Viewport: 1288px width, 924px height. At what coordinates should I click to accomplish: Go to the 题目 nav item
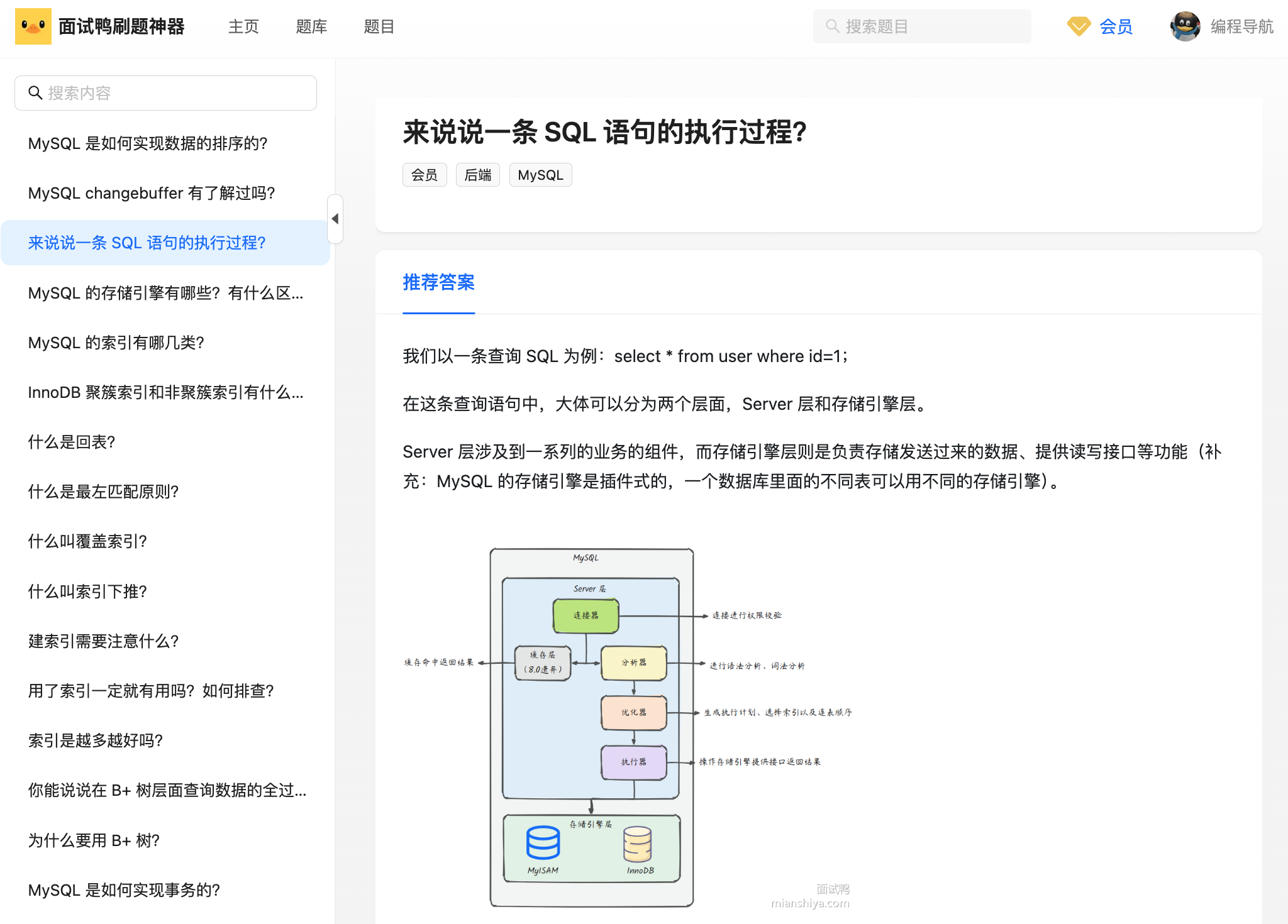(379, 26)
